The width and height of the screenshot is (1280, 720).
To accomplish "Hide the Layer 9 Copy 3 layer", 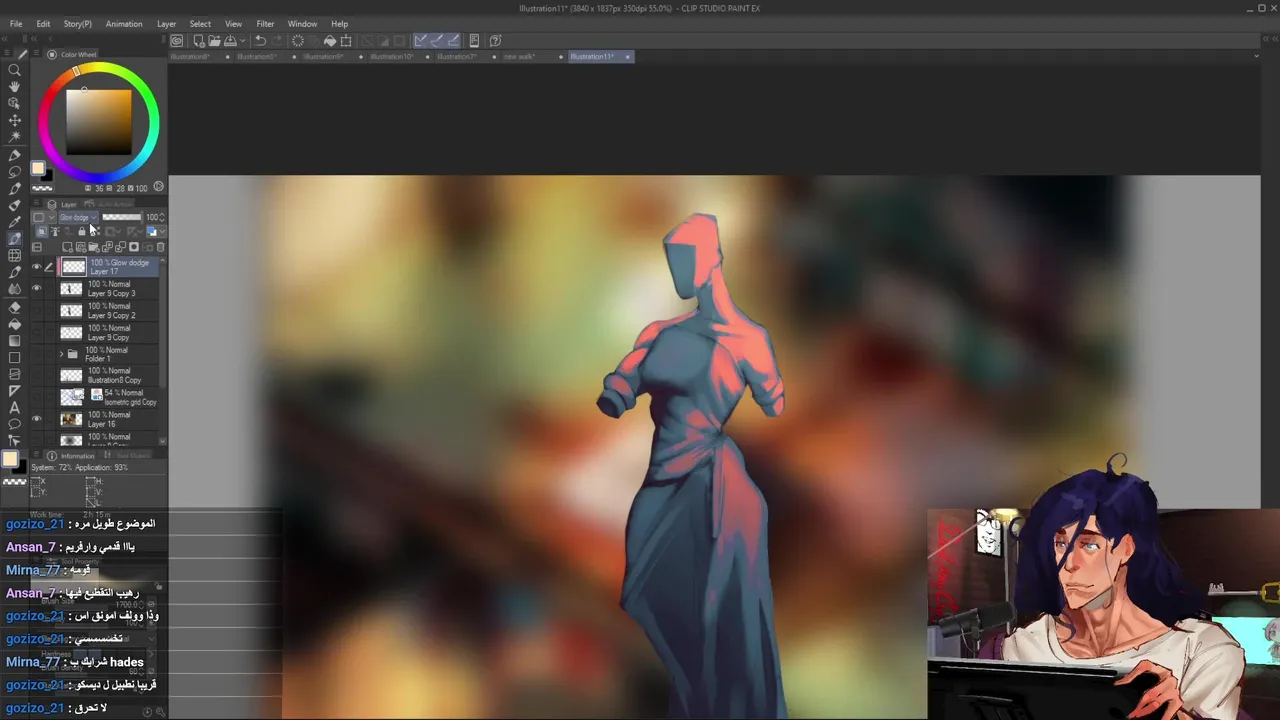I will tap(37, 289).
